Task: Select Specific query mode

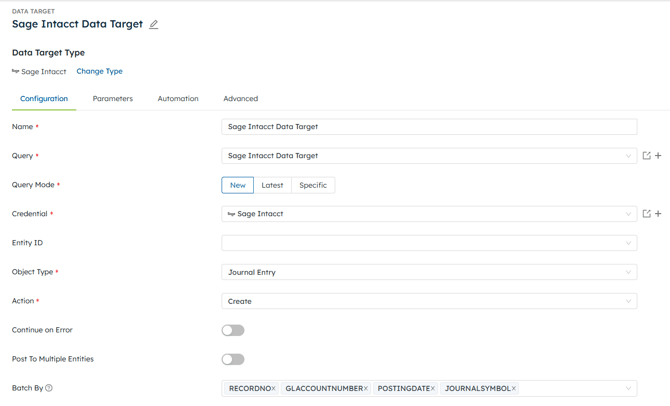Action: [x=313, y=185]
